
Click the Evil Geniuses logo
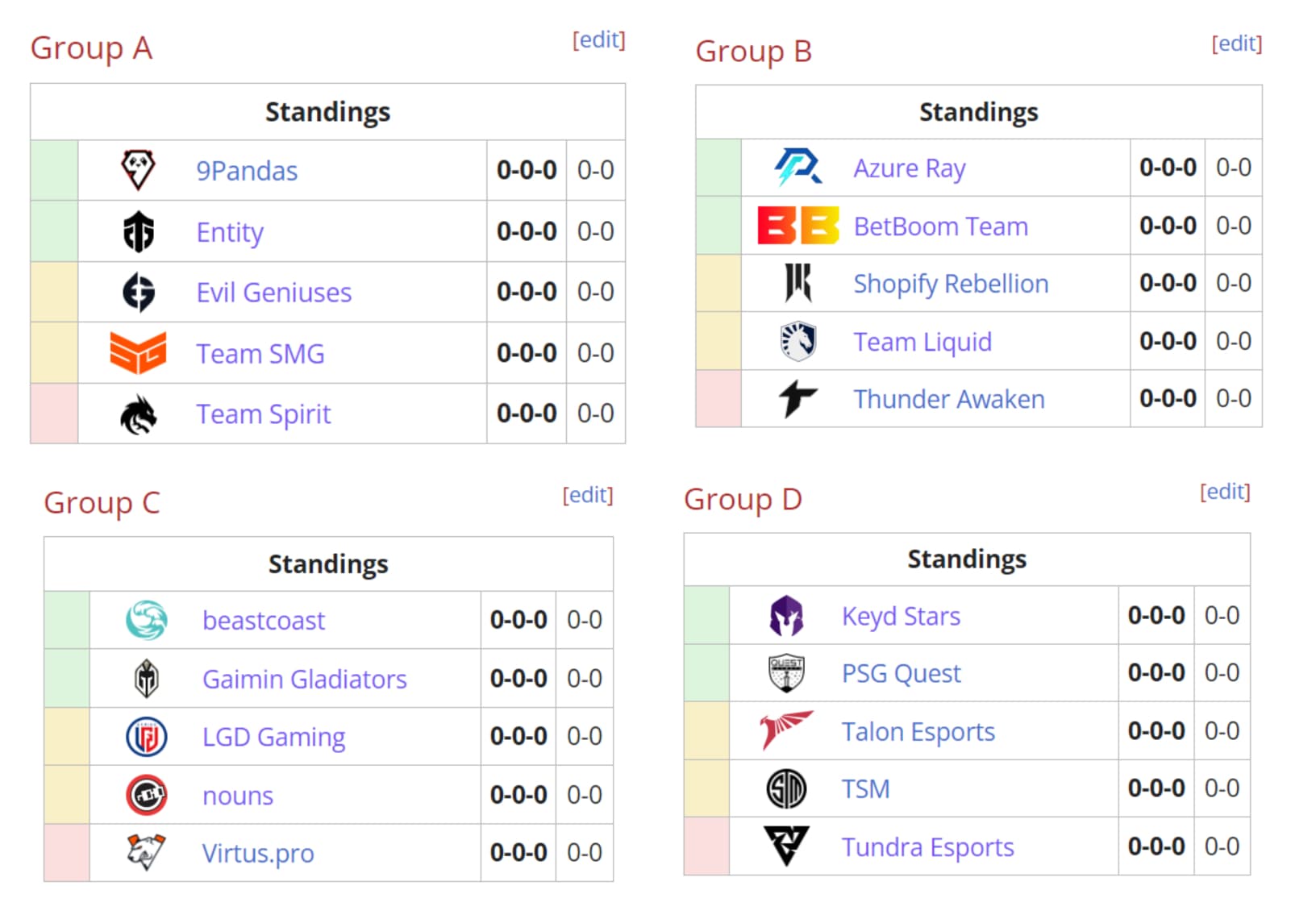[x=139, y=292]
